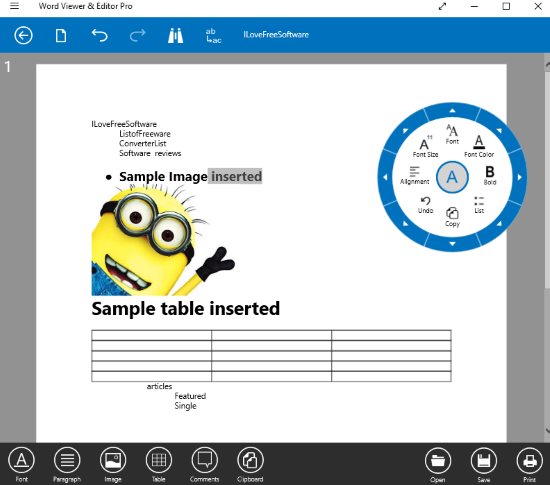Print the document
The image size is (550, 485).
pyautogui.click(x=529, y=465)
